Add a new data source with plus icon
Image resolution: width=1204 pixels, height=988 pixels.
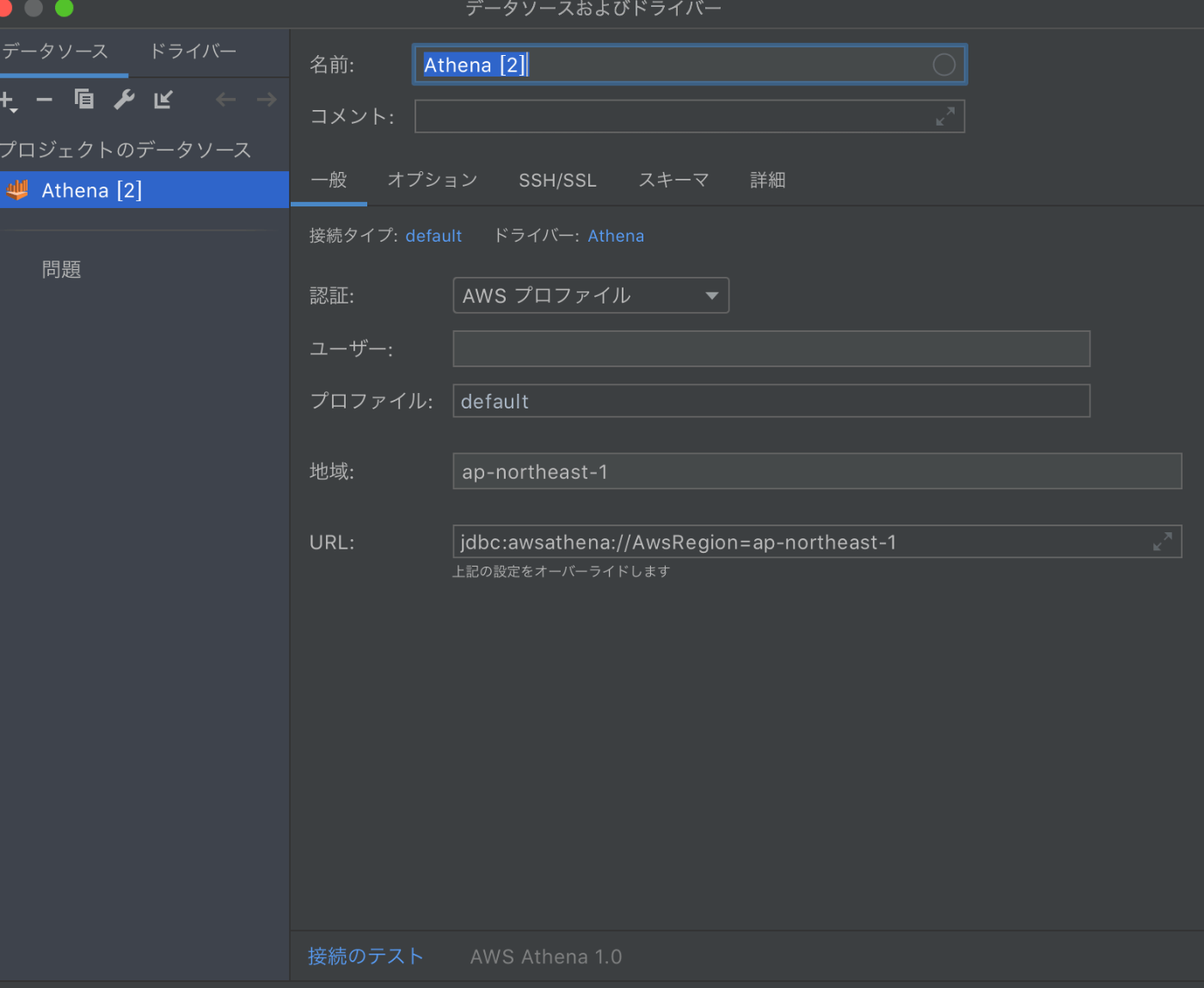click(9, 101)
